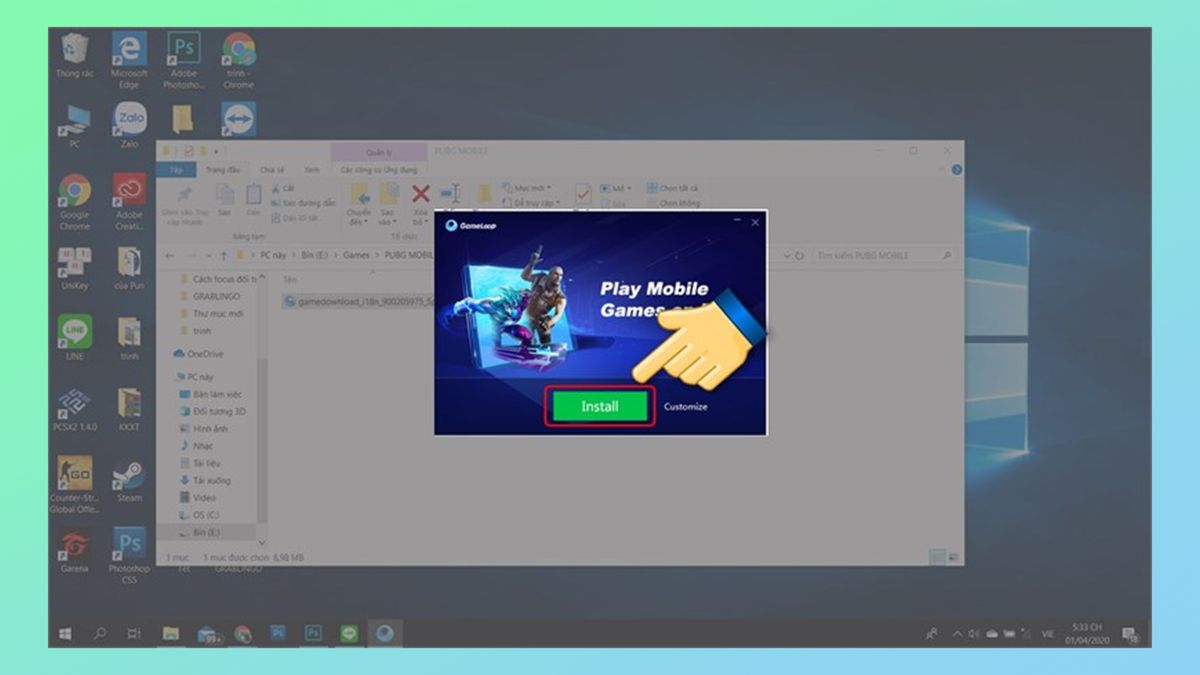Viewport: 1200px width, 675px height.
Task: Open File Explorer from the taskbar
Action: pyautogui.click(x=171, y=633)
